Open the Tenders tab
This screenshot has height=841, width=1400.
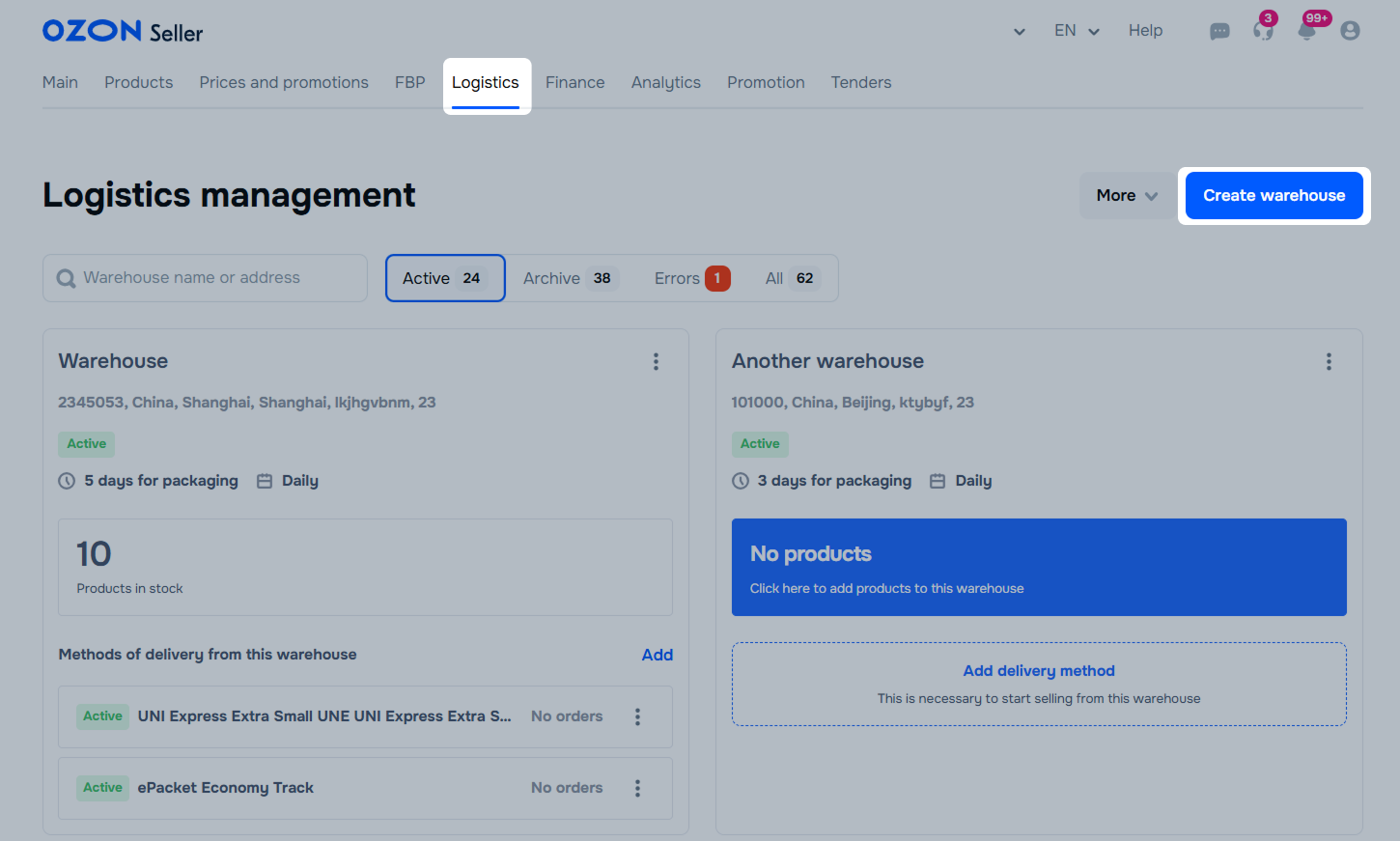pos(861,83)
